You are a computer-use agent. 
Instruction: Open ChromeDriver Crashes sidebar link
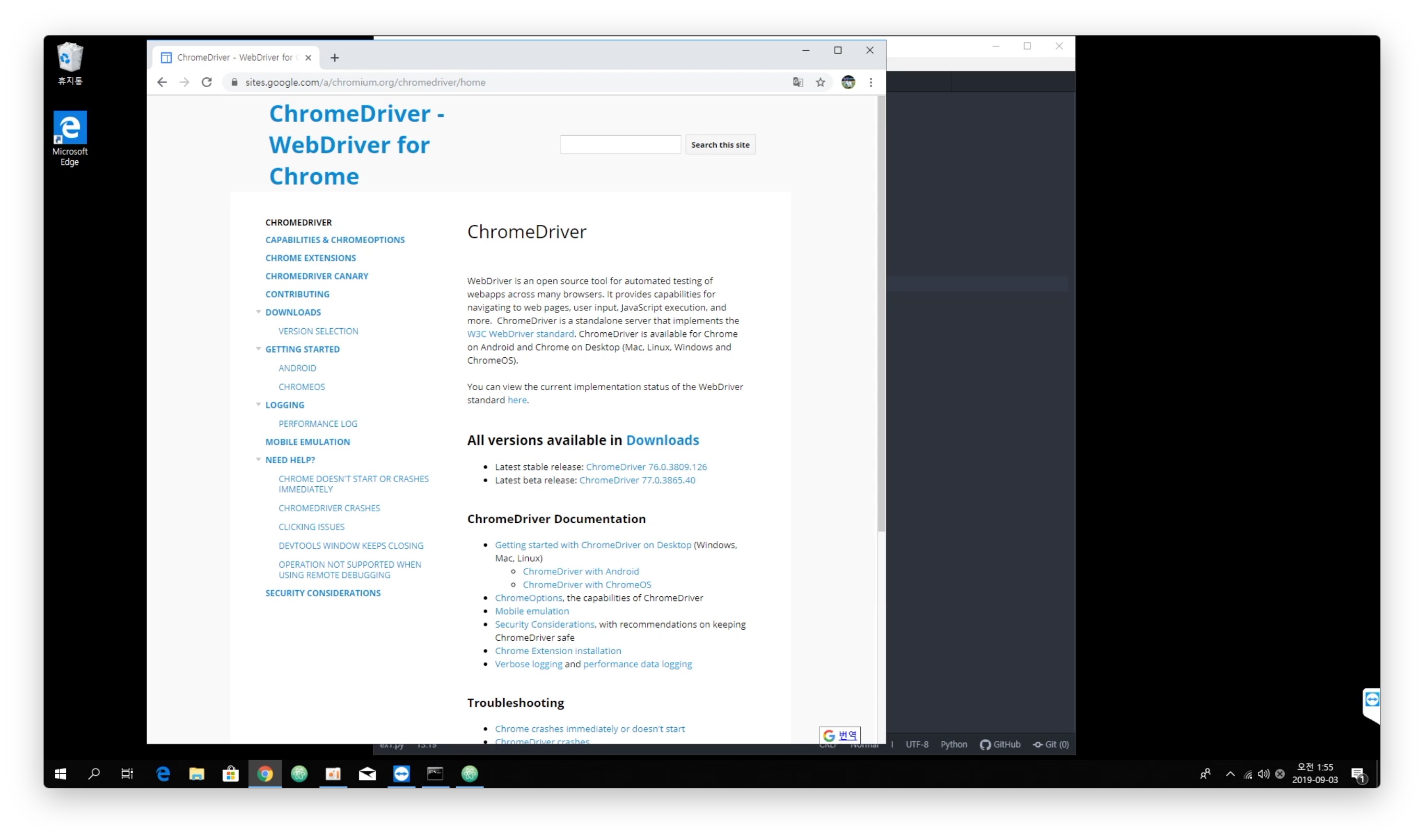click(329, 508)
